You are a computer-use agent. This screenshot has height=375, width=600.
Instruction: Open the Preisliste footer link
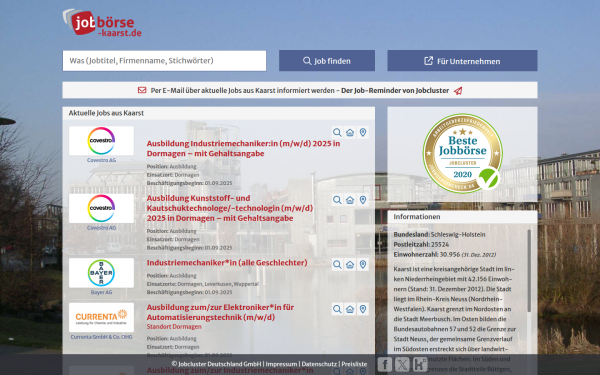(354, 364)
